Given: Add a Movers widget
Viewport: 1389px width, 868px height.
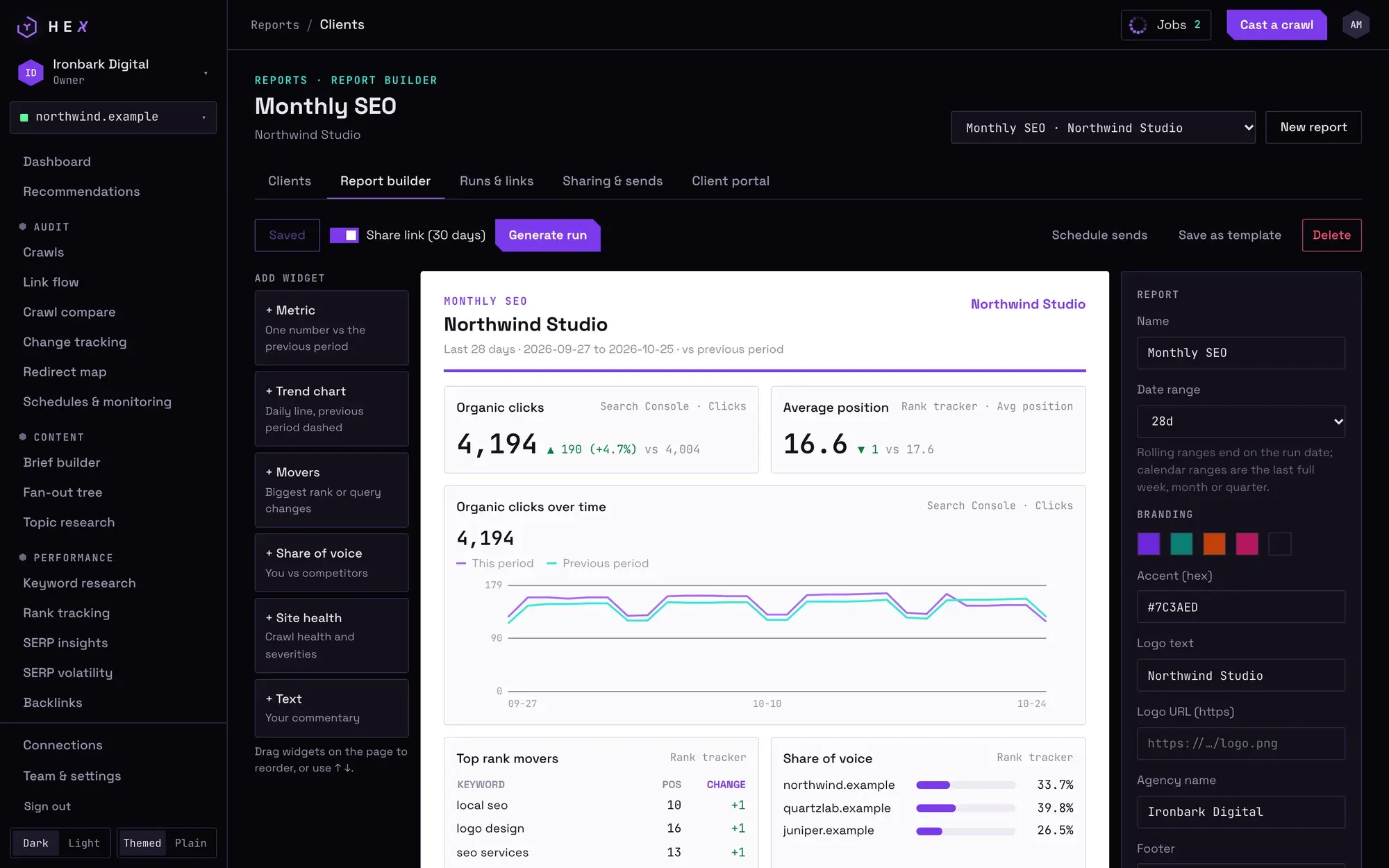Looking at the screenshot, I should (331, 490).
